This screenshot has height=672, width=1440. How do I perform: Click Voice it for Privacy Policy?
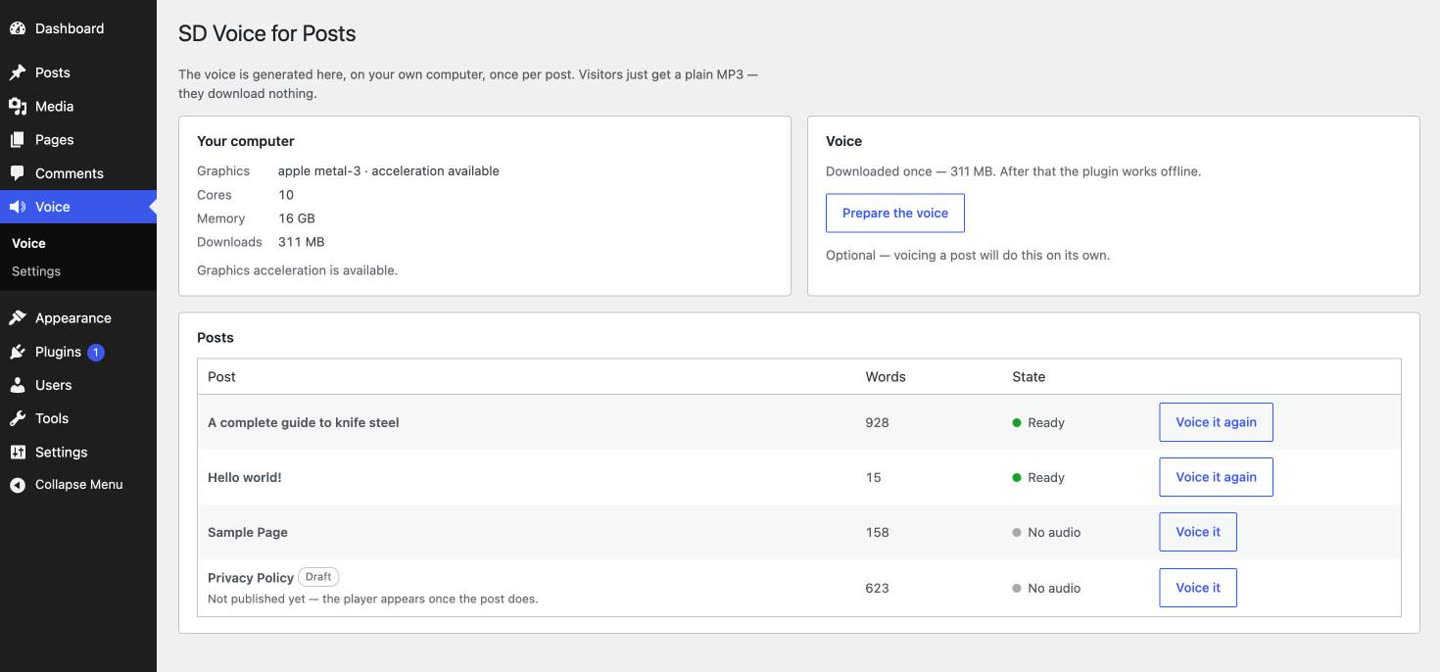click(x=1198, y=588)
